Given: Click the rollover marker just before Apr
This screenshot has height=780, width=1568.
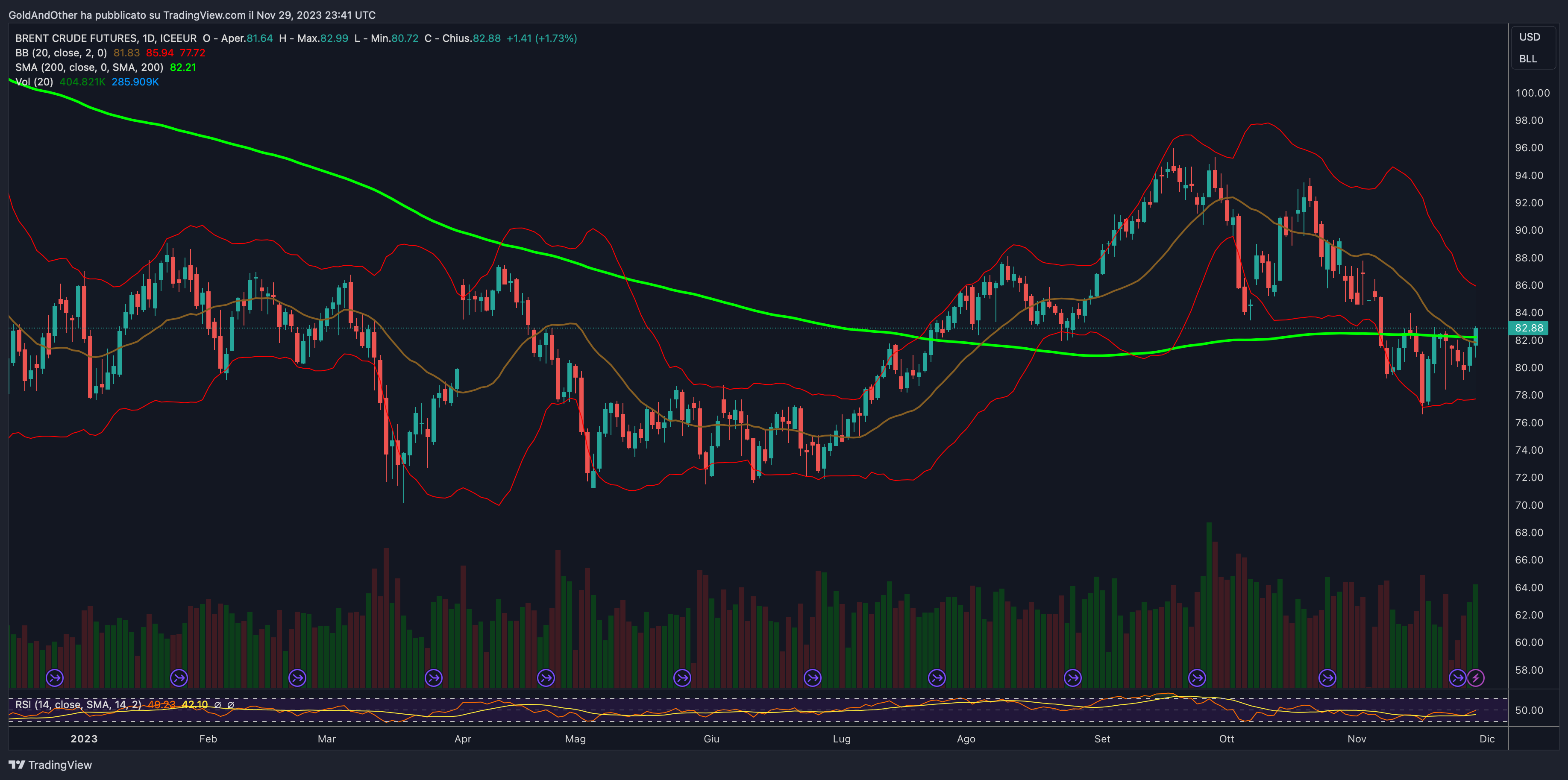Looking at the screenshot, I should point(433,677).
